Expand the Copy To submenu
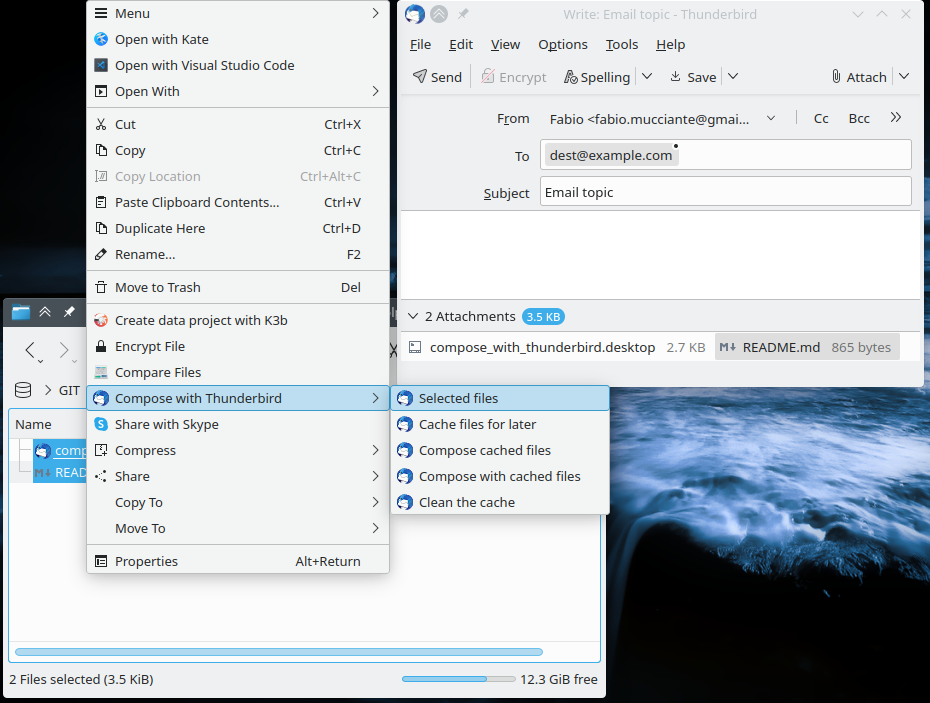The height and width of the screenshot is (703, 930). (x=238, y=502)
